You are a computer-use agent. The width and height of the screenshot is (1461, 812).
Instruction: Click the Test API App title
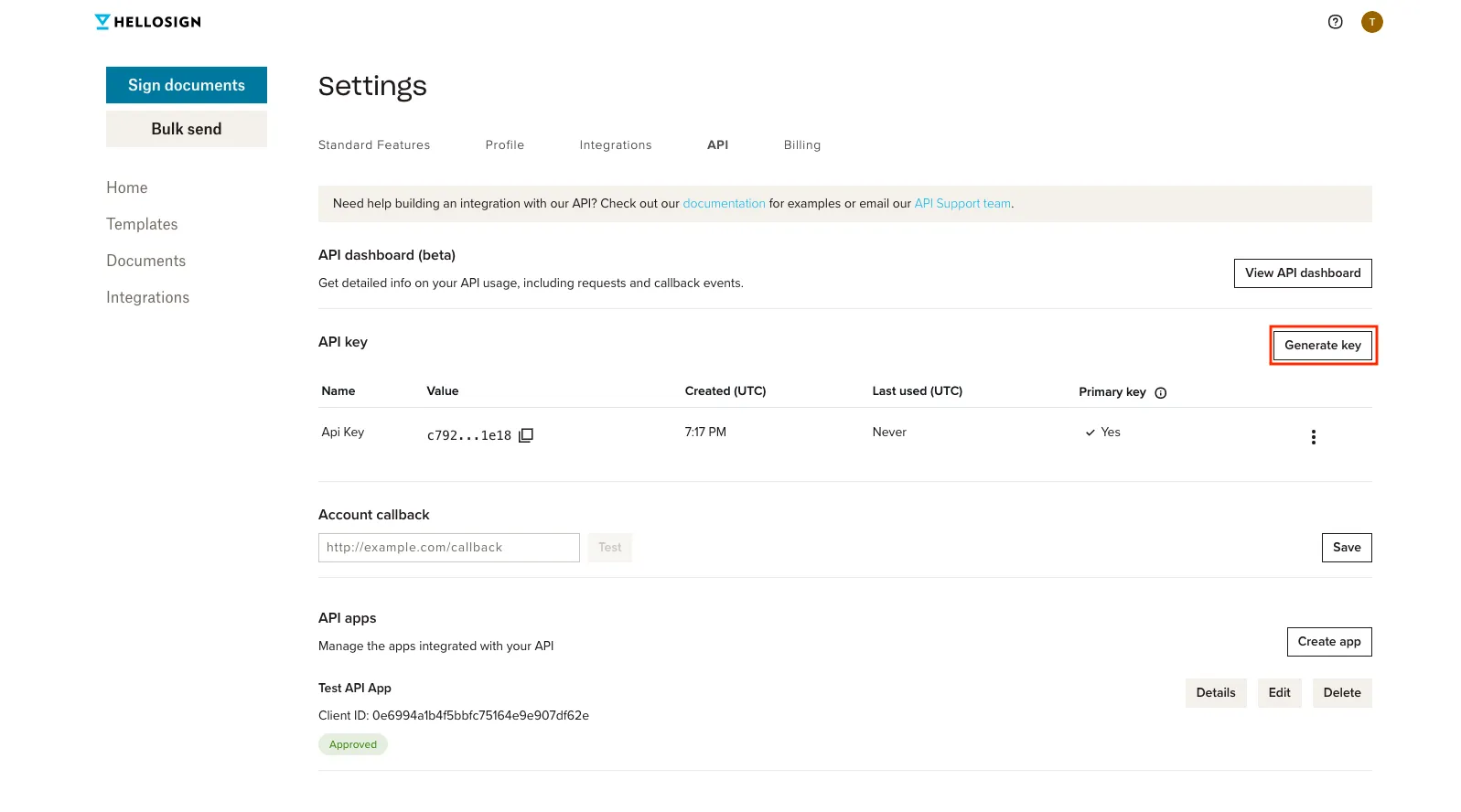click(355, 688)
